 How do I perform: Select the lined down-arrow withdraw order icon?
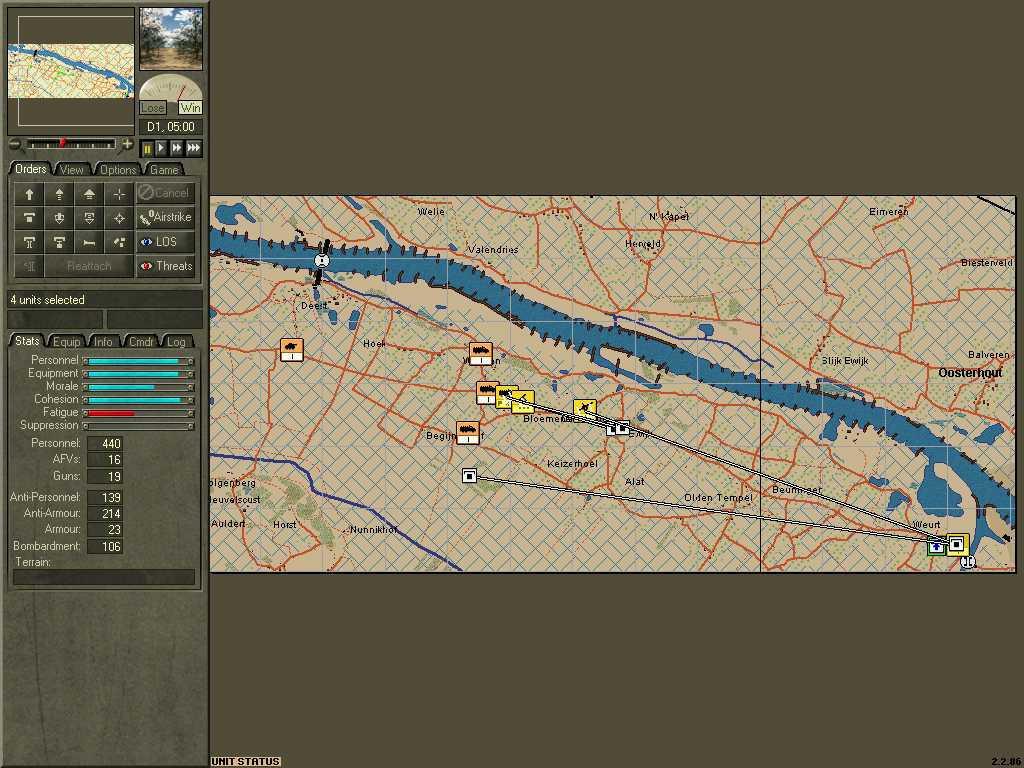pyautogui.click(x=89, y=217)
